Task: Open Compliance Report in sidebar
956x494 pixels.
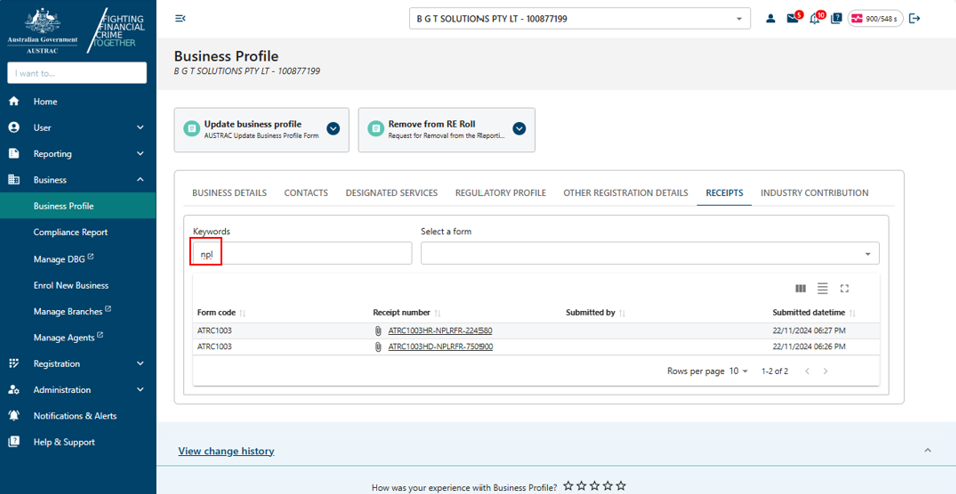Action: (x=71, y=232)
